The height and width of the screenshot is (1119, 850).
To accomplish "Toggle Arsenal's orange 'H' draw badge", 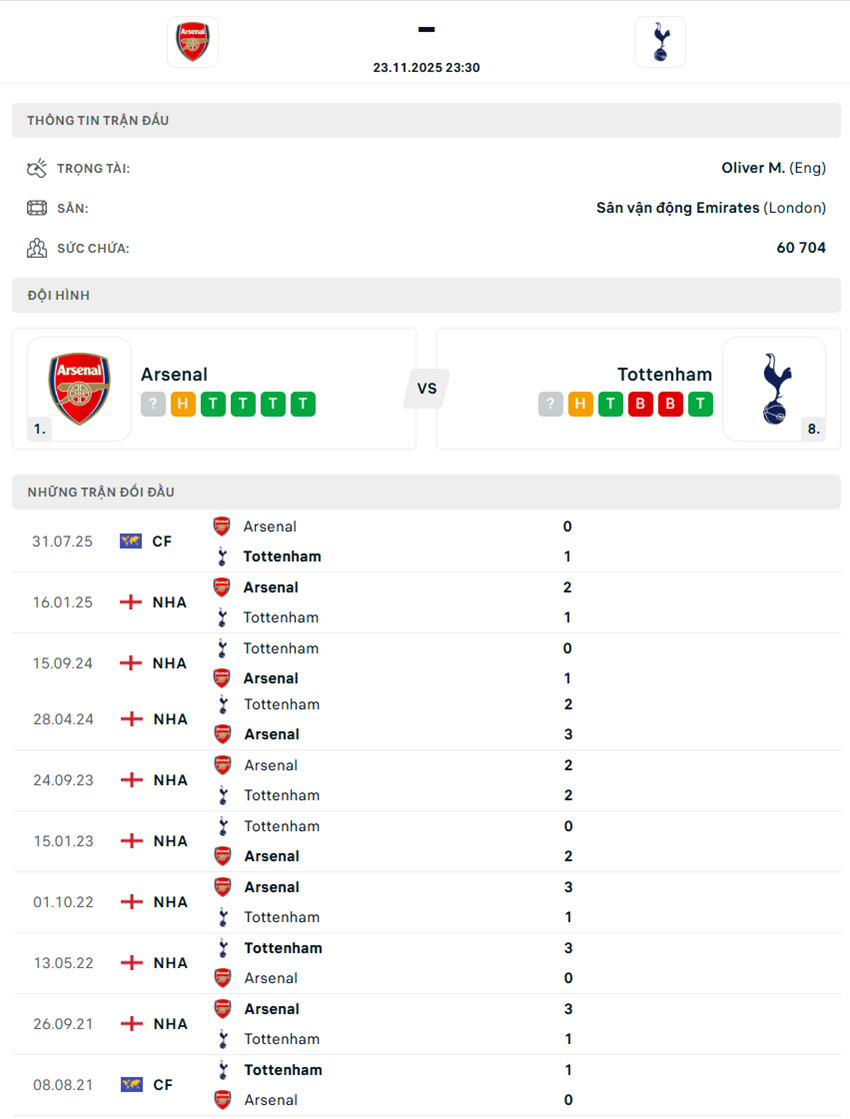I will [182, 404].
